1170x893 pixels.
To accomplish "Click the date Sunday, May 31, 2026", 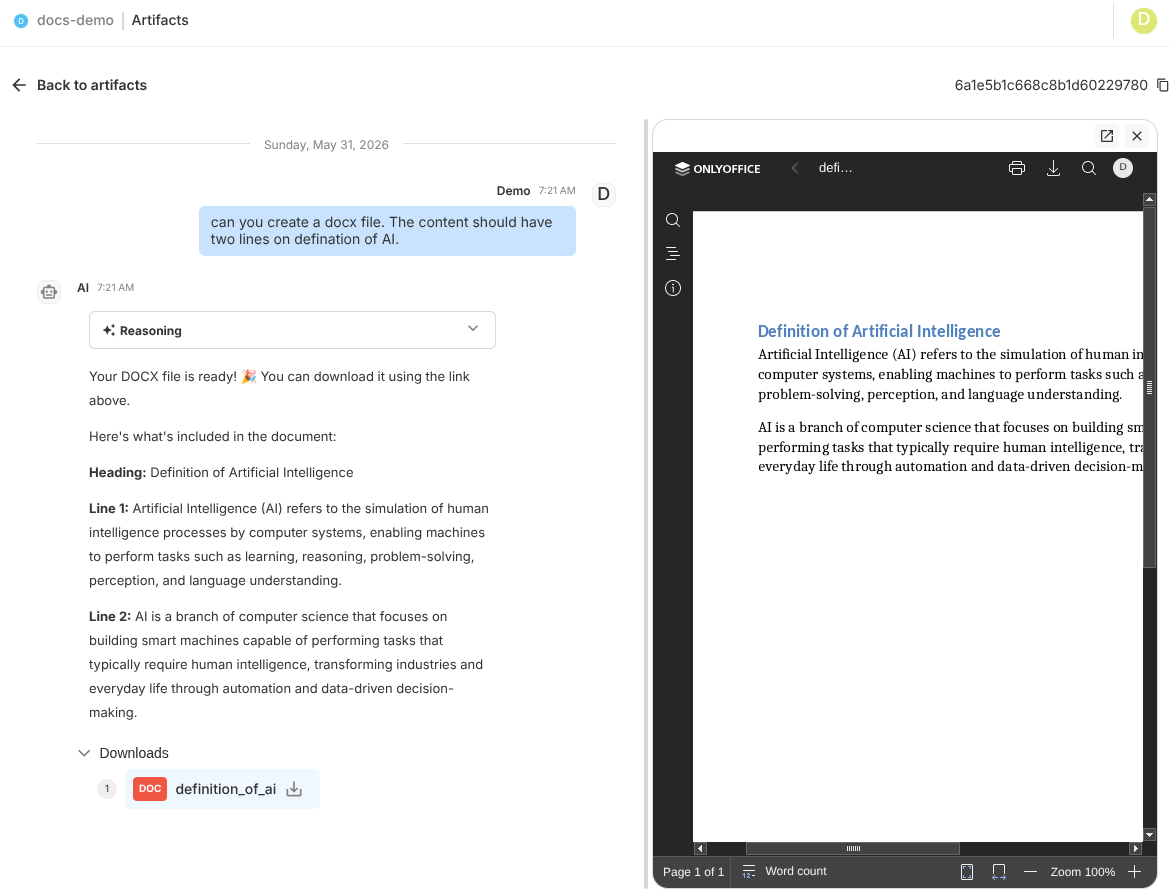I will pos(326,145).
